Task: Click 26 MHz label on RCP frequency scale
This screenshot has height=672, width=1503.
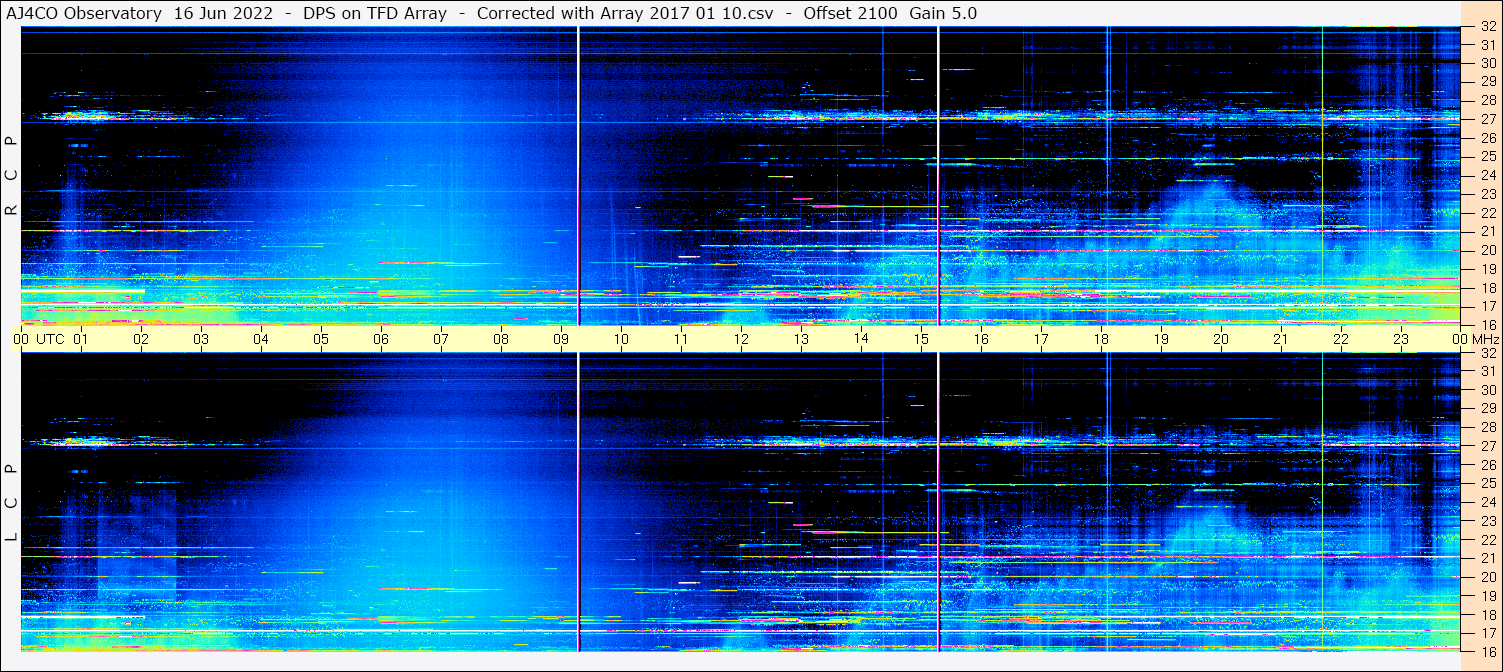Action: point(1487,137)
